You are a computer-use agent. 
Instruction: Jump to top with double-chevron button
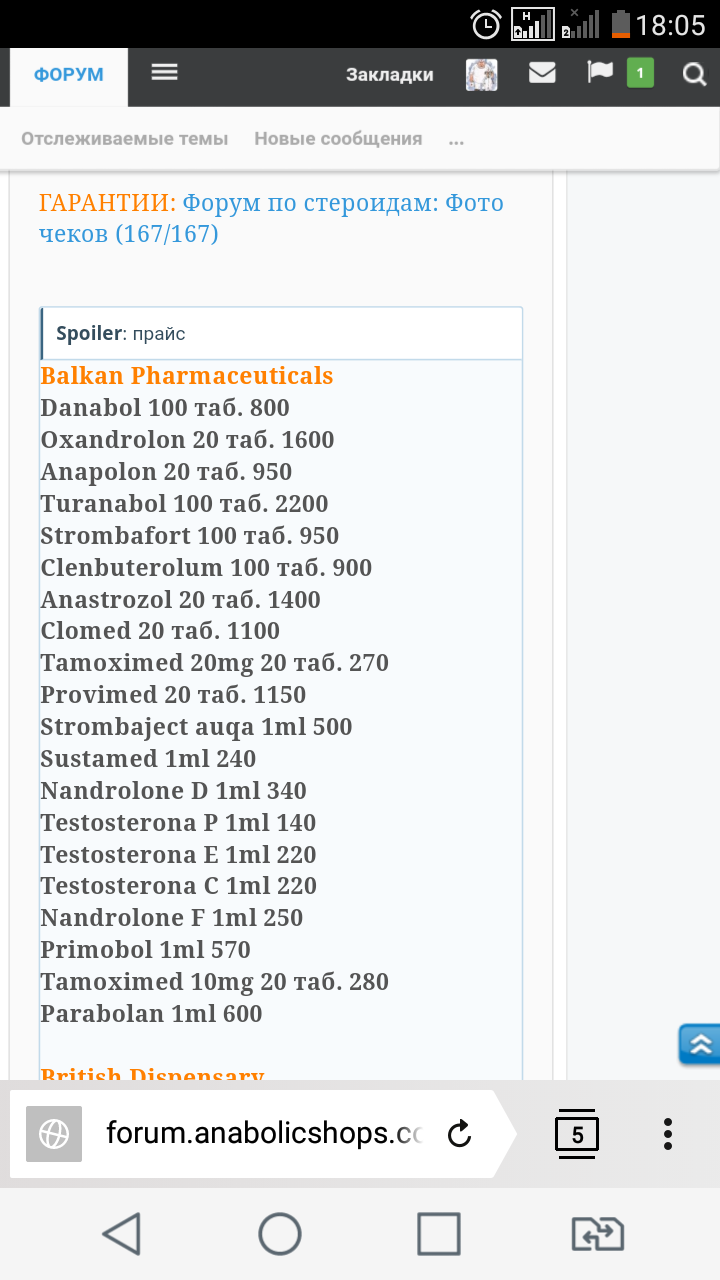[699, 1045]
